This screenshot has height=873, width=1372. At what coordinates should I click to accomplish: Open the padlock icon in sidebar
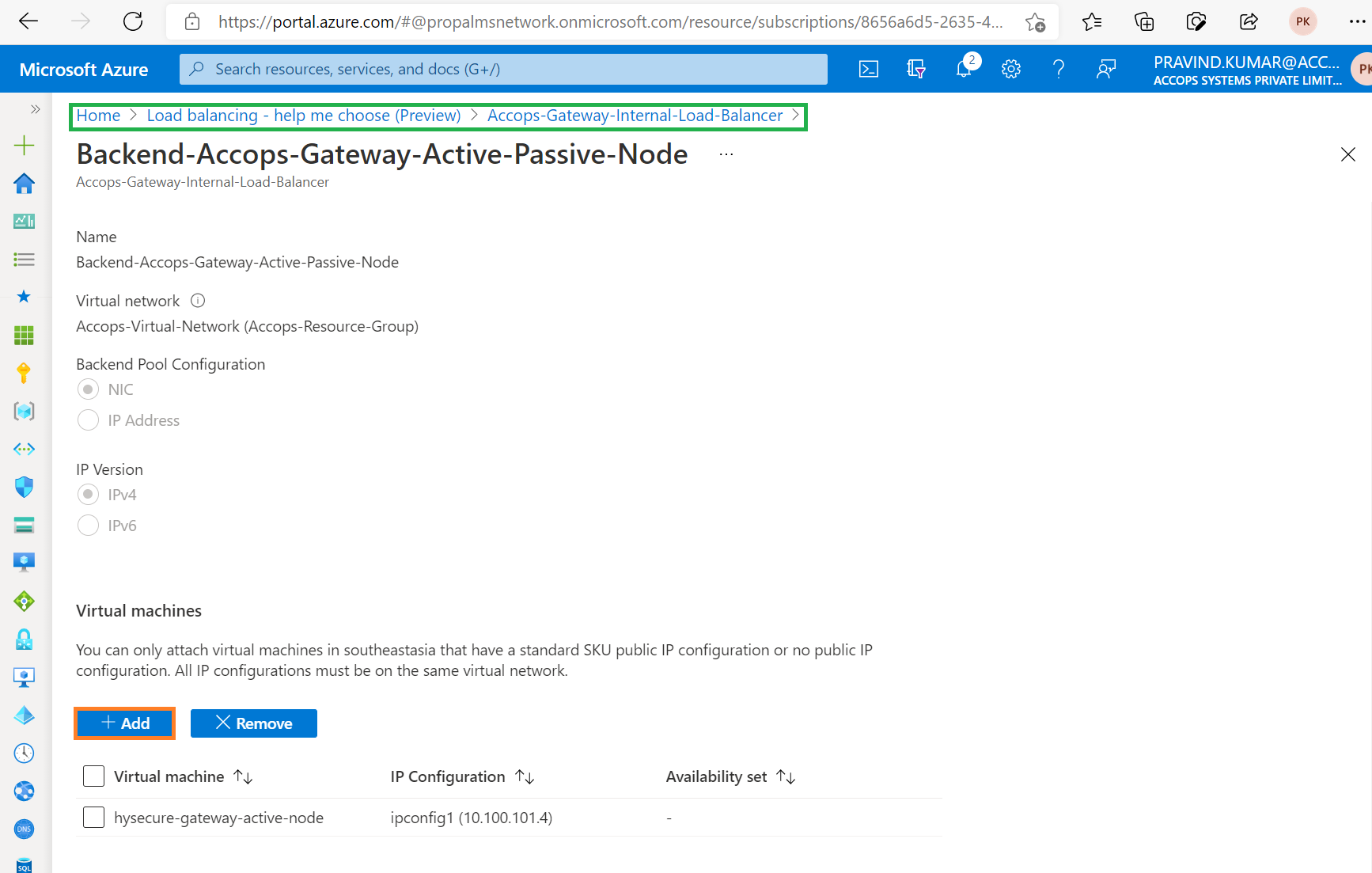pyautogui.click(x=25, y=639)
